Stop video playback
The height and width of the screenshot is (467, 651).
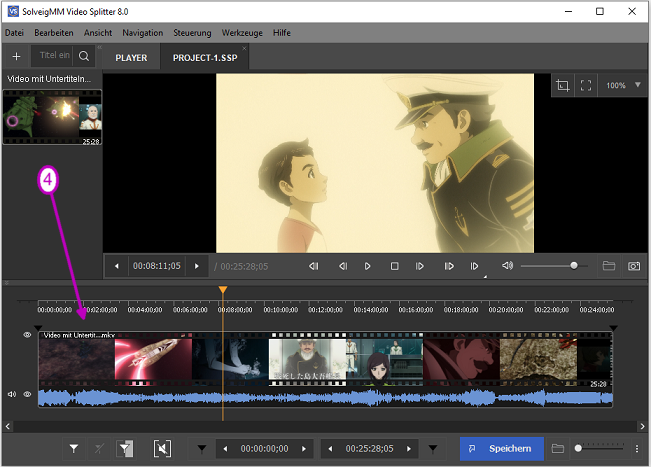(x=394, y=266)
